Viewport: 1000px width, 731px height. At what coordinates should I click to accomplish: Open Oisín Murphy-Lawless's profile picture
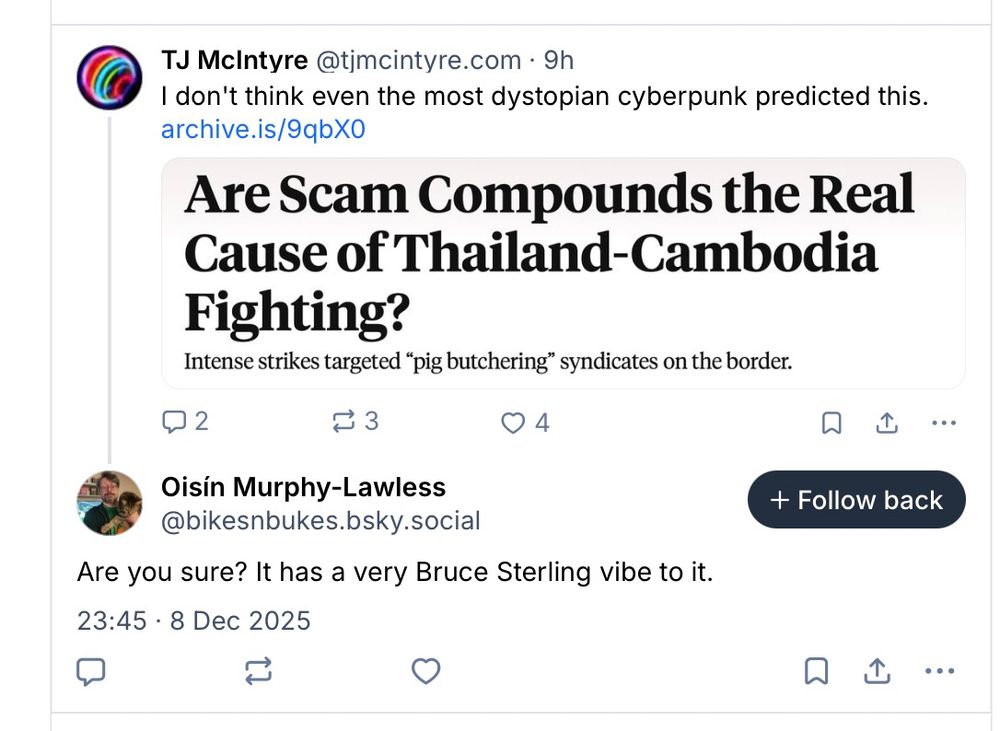tap(109, 503)
